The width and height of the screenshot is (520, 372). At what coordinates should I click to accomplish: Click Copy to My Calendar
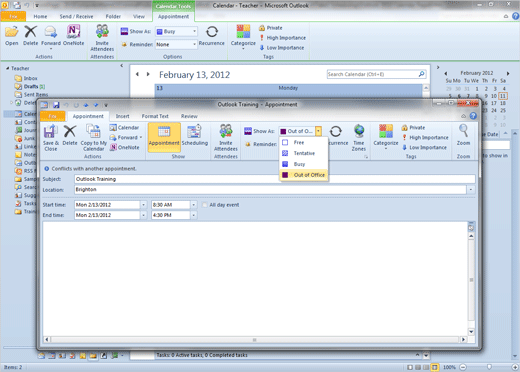(94, 138)
